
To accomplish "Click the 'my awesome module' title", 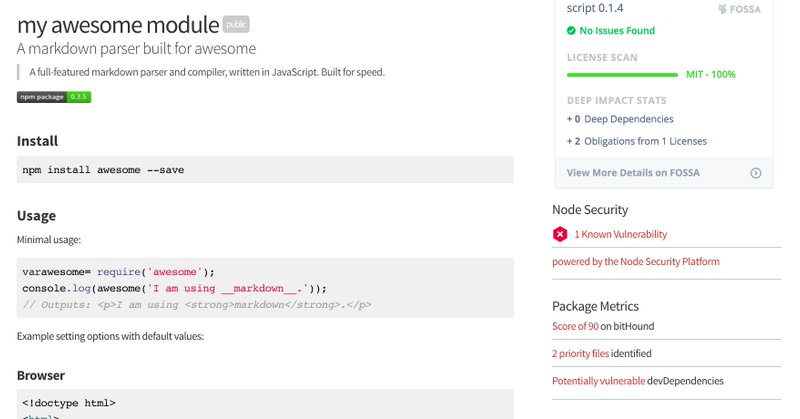I will click(x=118, y=25).
